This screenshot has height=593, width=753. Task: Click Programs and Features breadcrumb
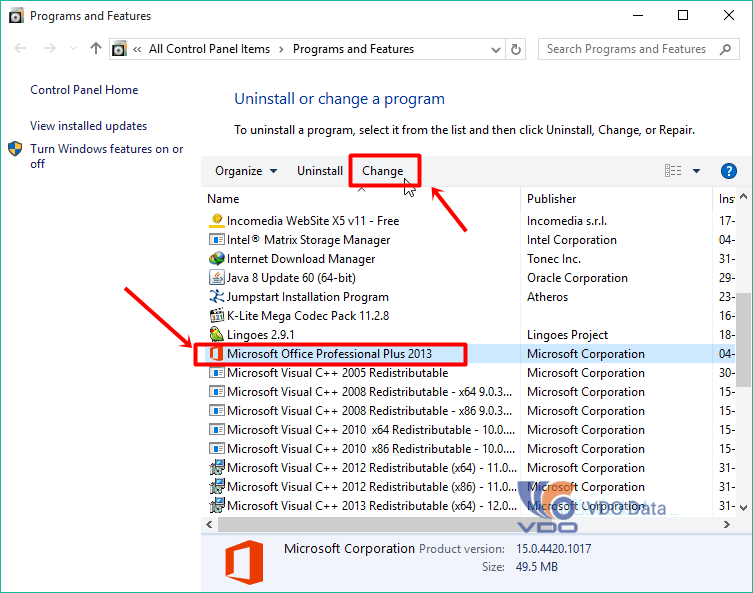click(353, 49)
